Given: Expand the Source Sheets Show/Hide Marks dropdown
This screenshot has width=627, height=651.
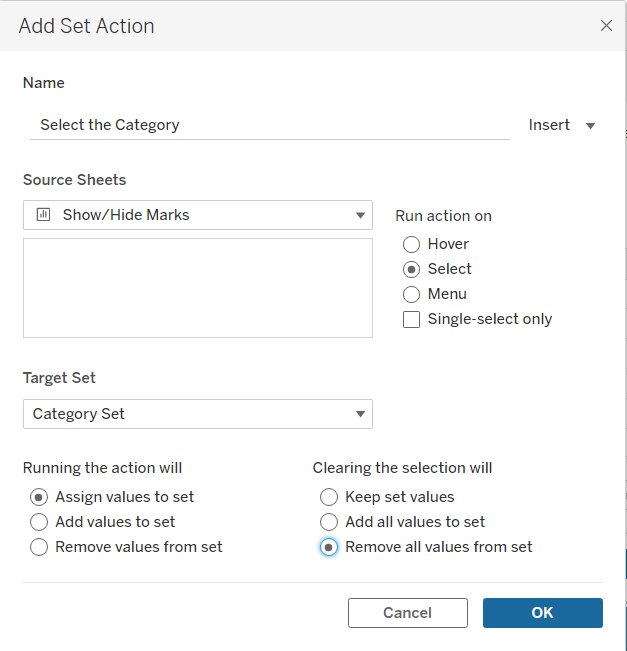Looking at the screenshot, I should pyautogui.click(x=360, y=215).
